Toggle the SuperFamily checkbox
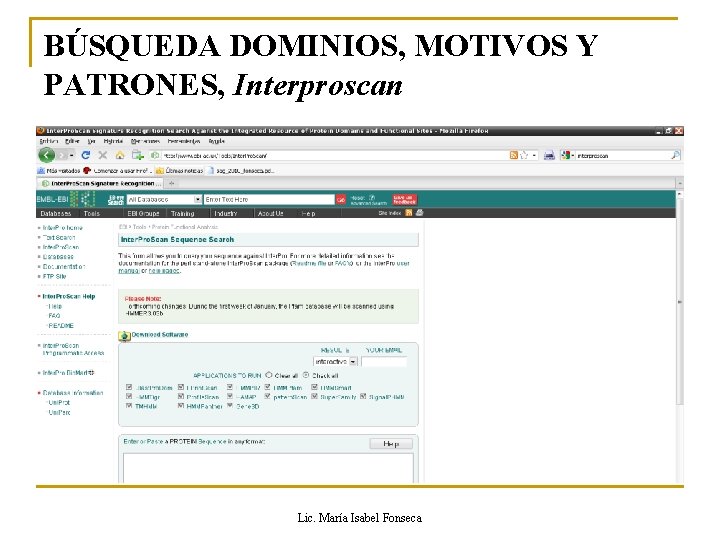 pyautogui.click(x=315, y=396)
